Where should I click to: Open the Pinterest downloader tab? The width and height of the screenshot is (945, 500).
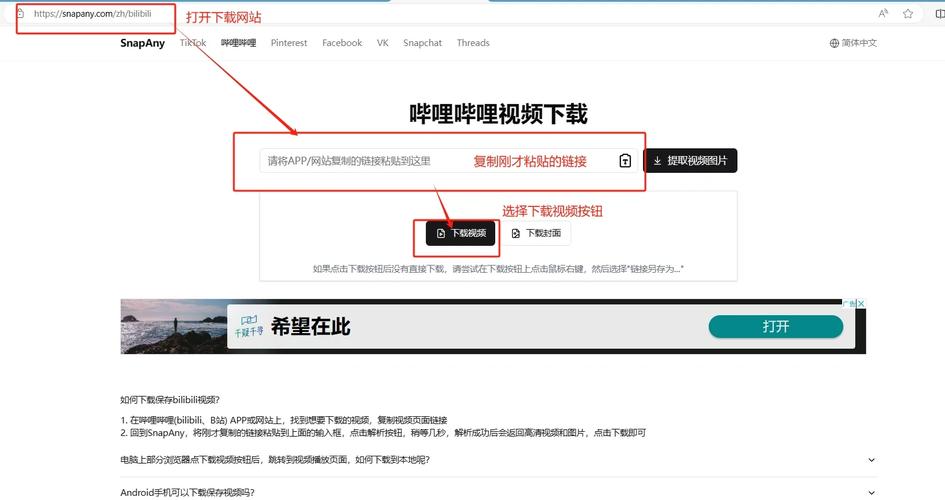tap(289, 43)
